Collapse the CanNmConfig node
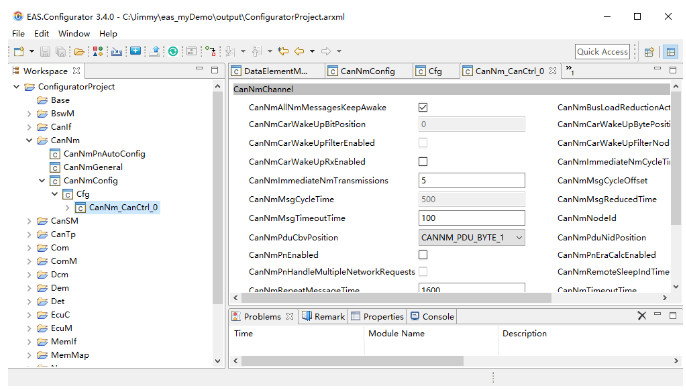Image resolution: width=686 pixels, height=390 pixels. (42, 181)
